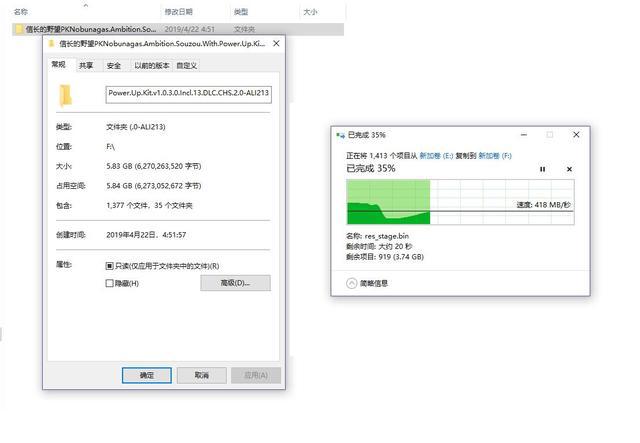Cancel the copy with the small X

pyautogui.click(x=569, y=169)
